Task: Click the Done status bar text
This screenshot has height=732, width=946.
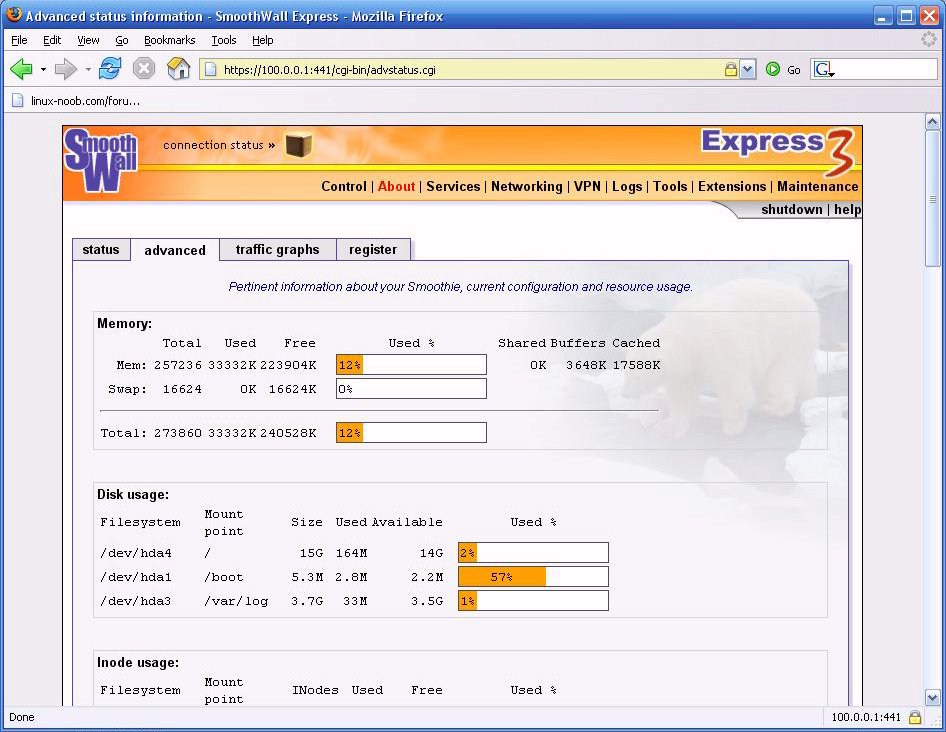Action: tap(22, 717)
